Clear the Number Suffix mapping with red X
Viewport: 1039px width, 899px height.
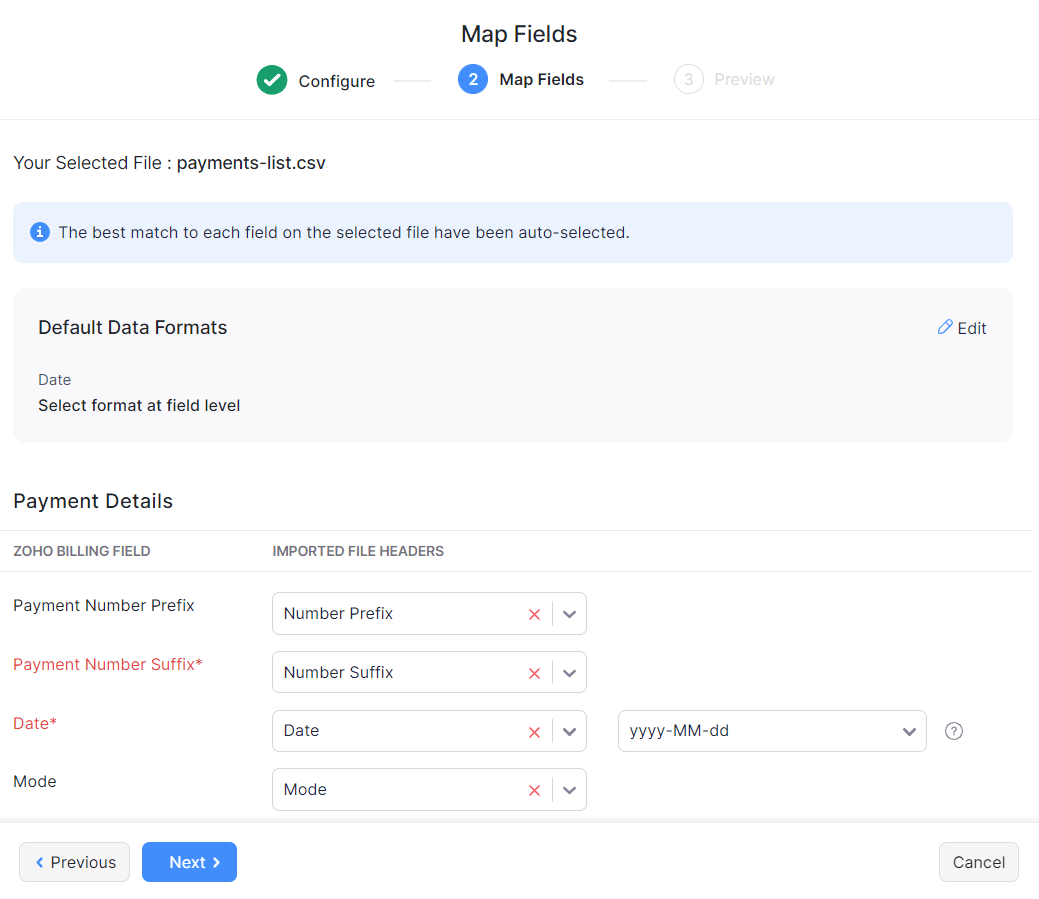tap(534, 673)
